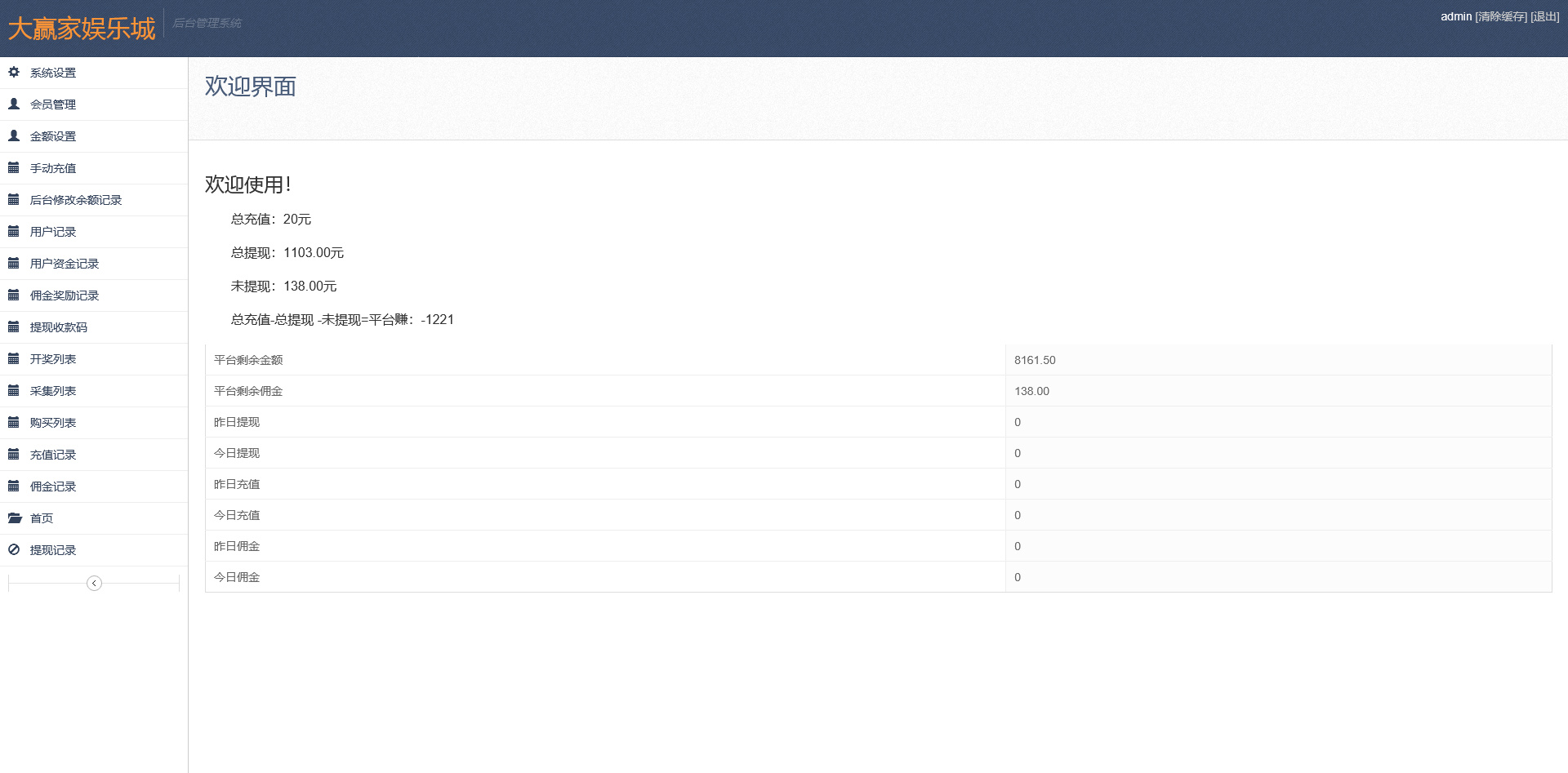Open 购买列表 in sidebar
Viewport: 1568px width, 773px height.
[94, 423]
